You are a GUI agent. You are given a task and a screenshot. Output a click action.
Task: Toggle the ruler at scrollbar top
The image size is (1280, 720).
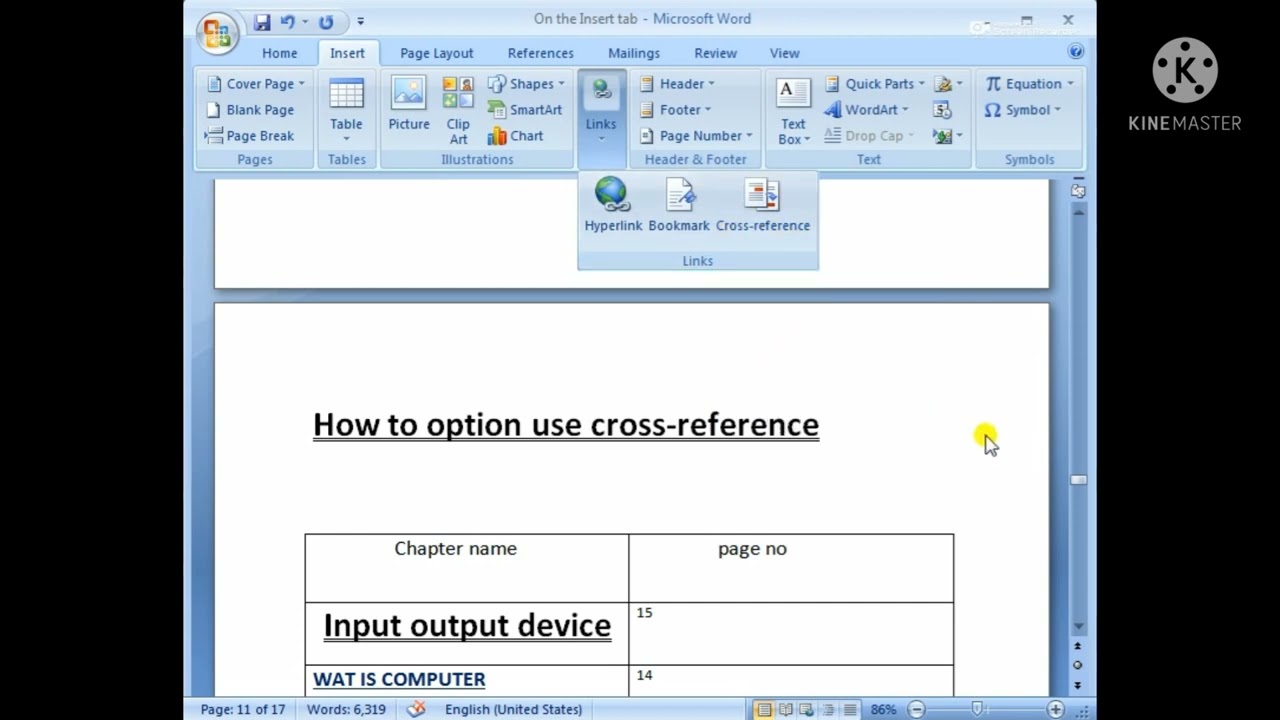1078,190
